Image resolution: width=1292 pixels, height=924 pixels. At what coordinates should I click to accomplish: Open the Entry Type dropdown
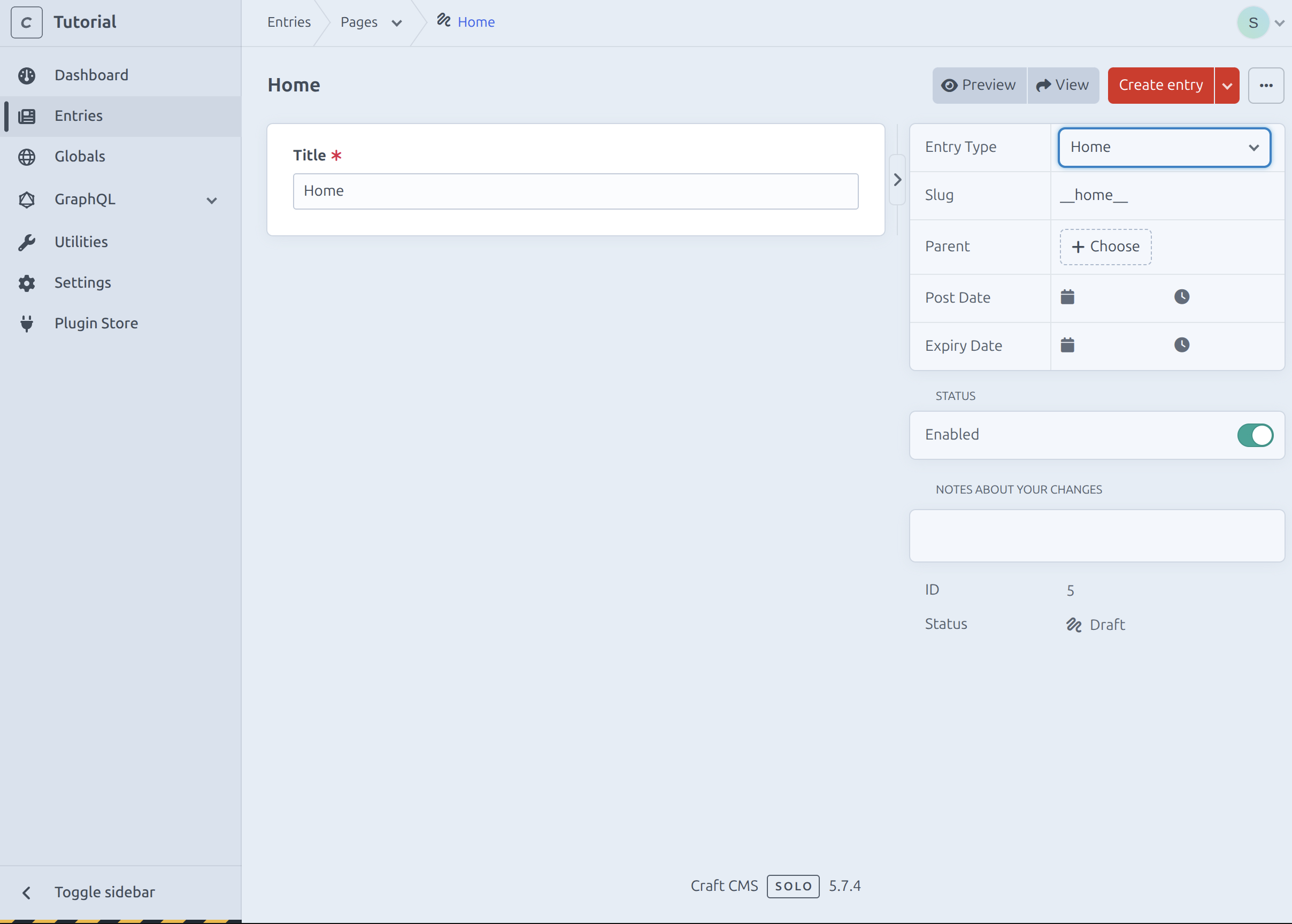coord(1163,148)
